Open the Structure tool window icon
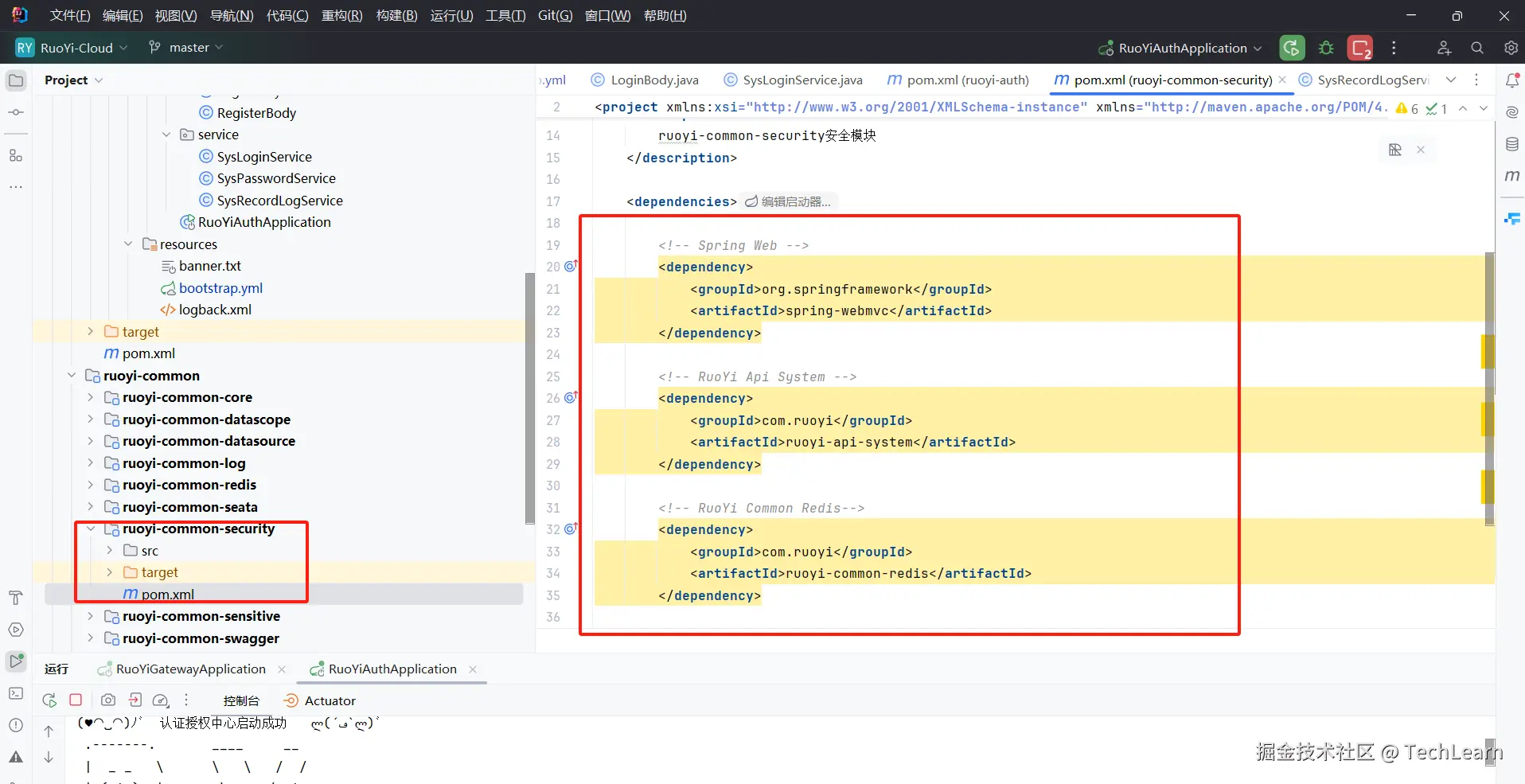This screenshot has width=1525, height=784. (x=16, y=155)
